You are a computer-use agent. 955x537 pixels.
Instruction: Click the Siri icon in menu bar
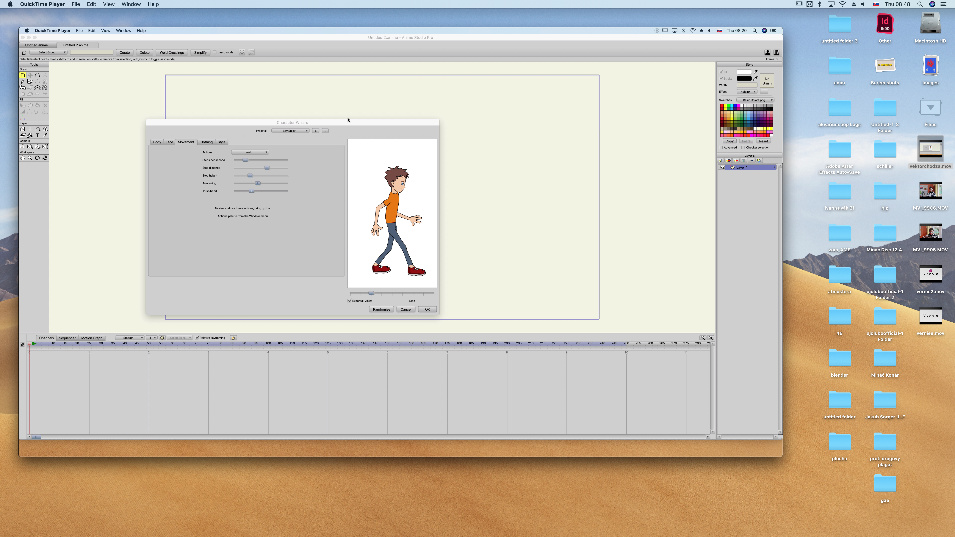[x=932, y=4]
